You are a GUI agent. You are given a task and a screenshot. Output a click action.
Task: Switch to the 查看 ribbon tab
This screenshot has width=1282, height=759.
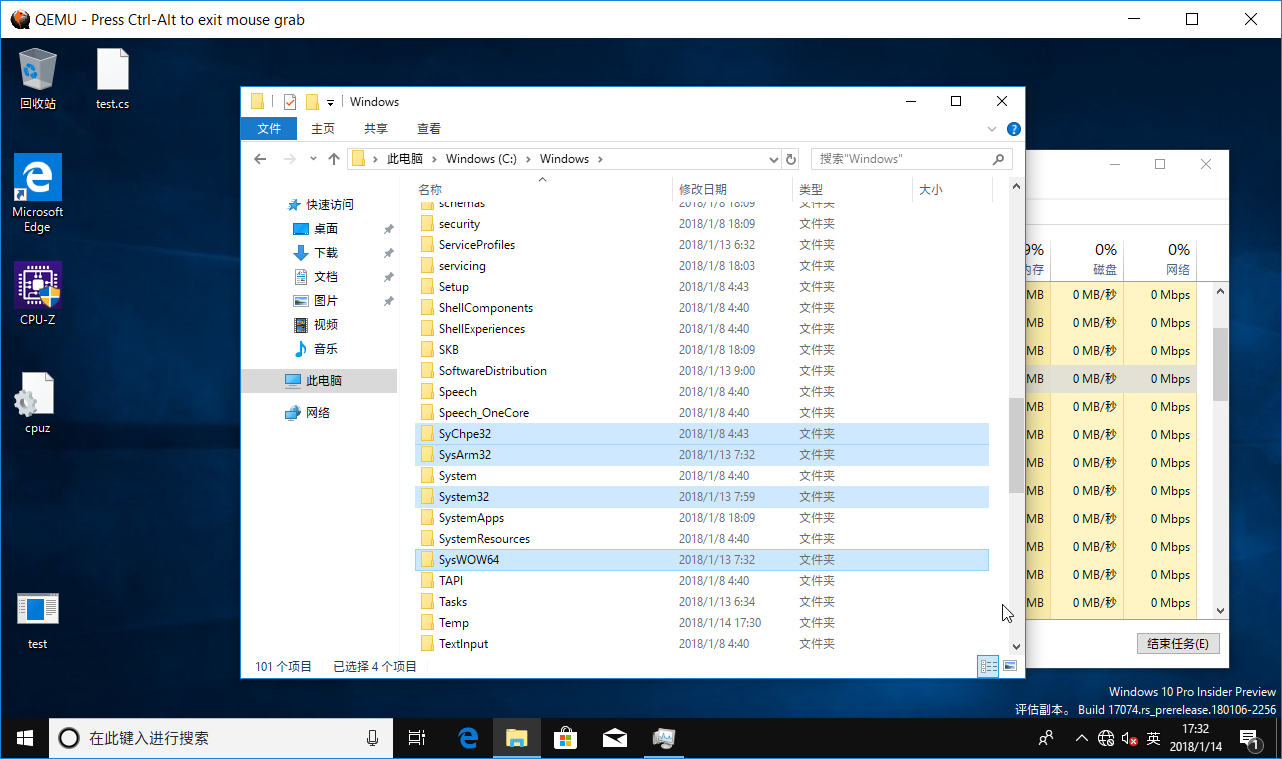[428, 128]
